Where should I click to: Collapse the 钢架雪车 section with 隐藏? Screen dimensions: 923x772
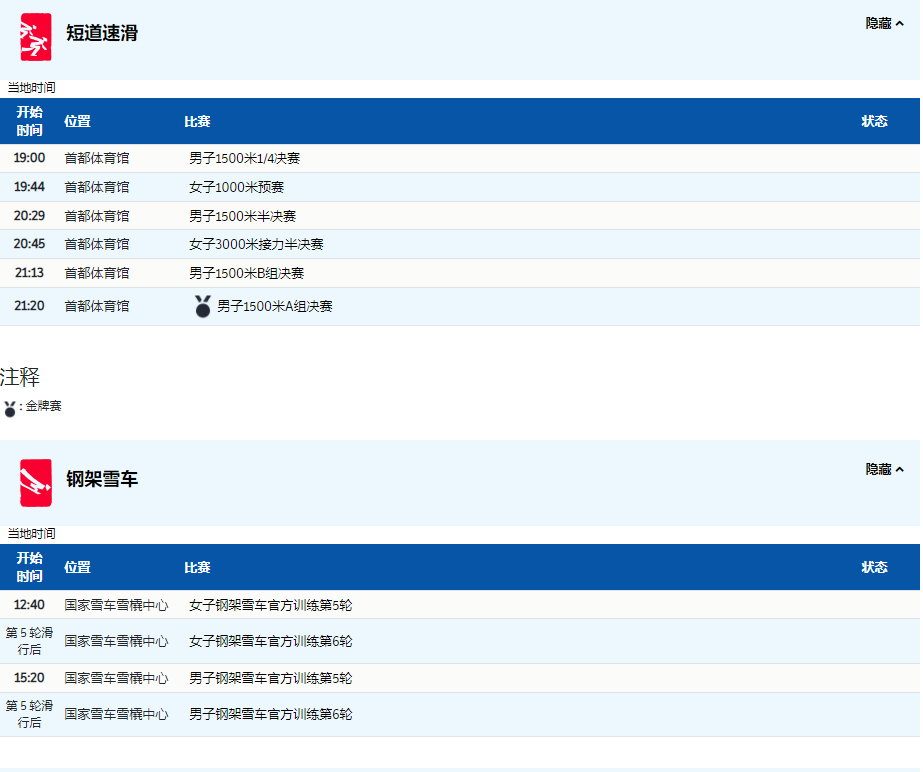click(x=884, y=469)
